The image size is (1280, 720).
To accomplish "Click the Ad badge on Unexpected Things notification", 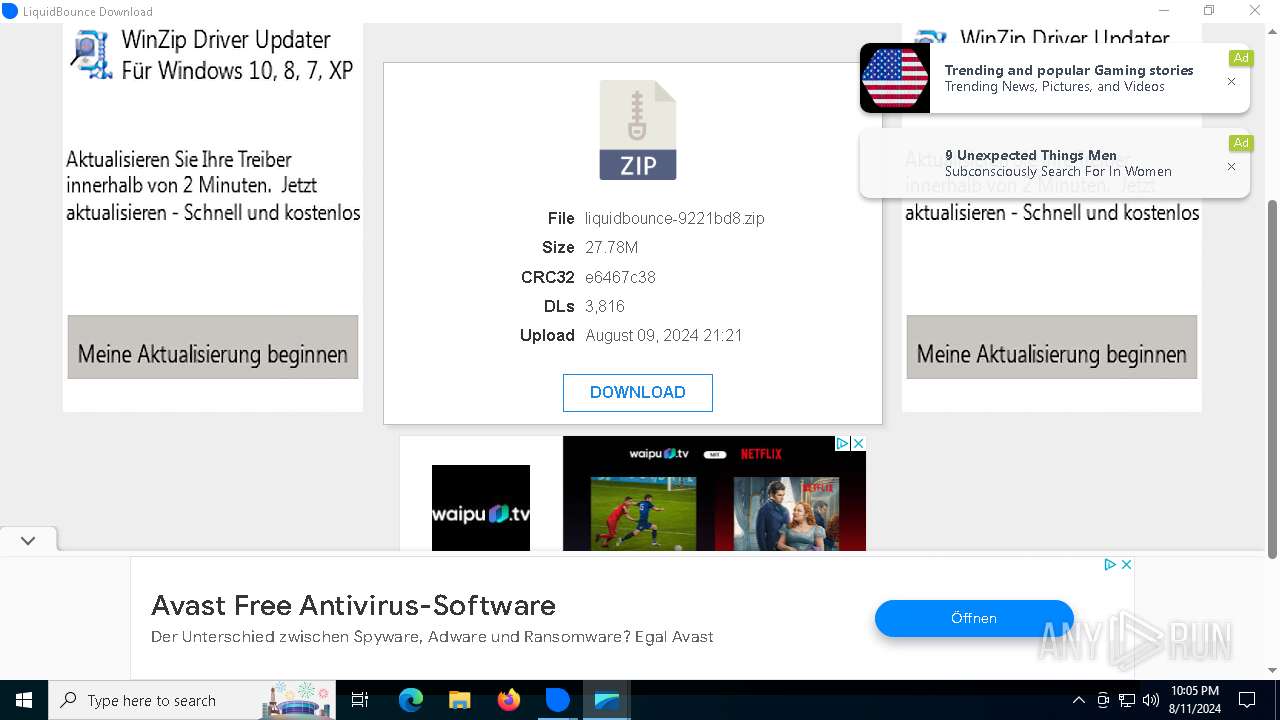I will (1240, 143).
